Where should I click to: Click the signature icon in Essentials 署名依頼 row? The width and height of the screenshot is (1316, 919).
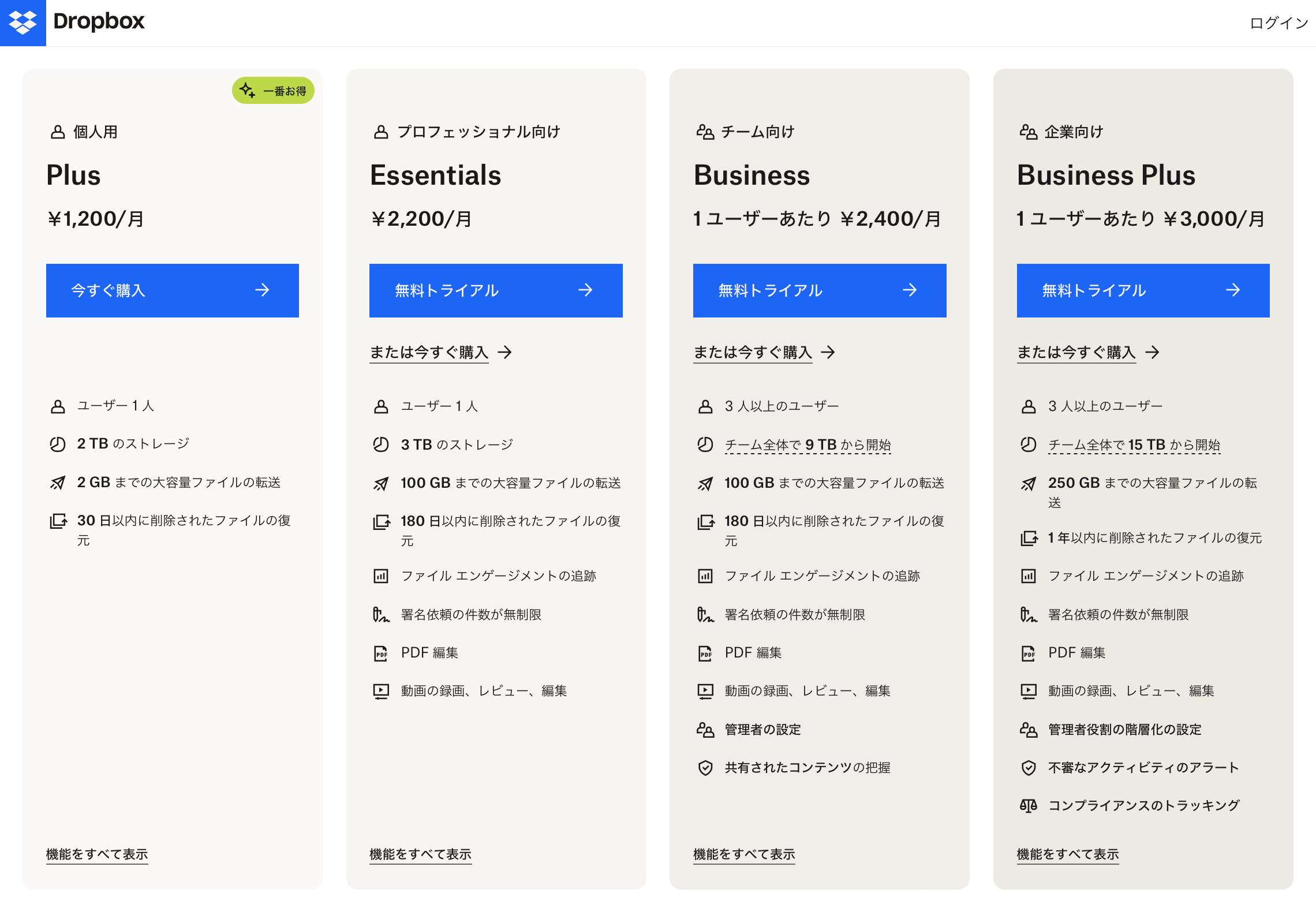coord(381,615)
